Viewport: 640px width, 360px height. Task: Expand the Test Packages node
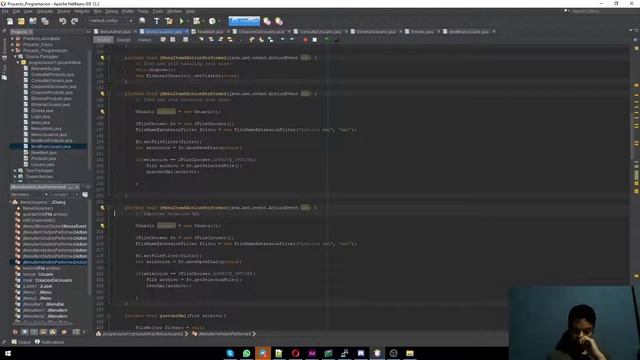[x=16, y=171]
